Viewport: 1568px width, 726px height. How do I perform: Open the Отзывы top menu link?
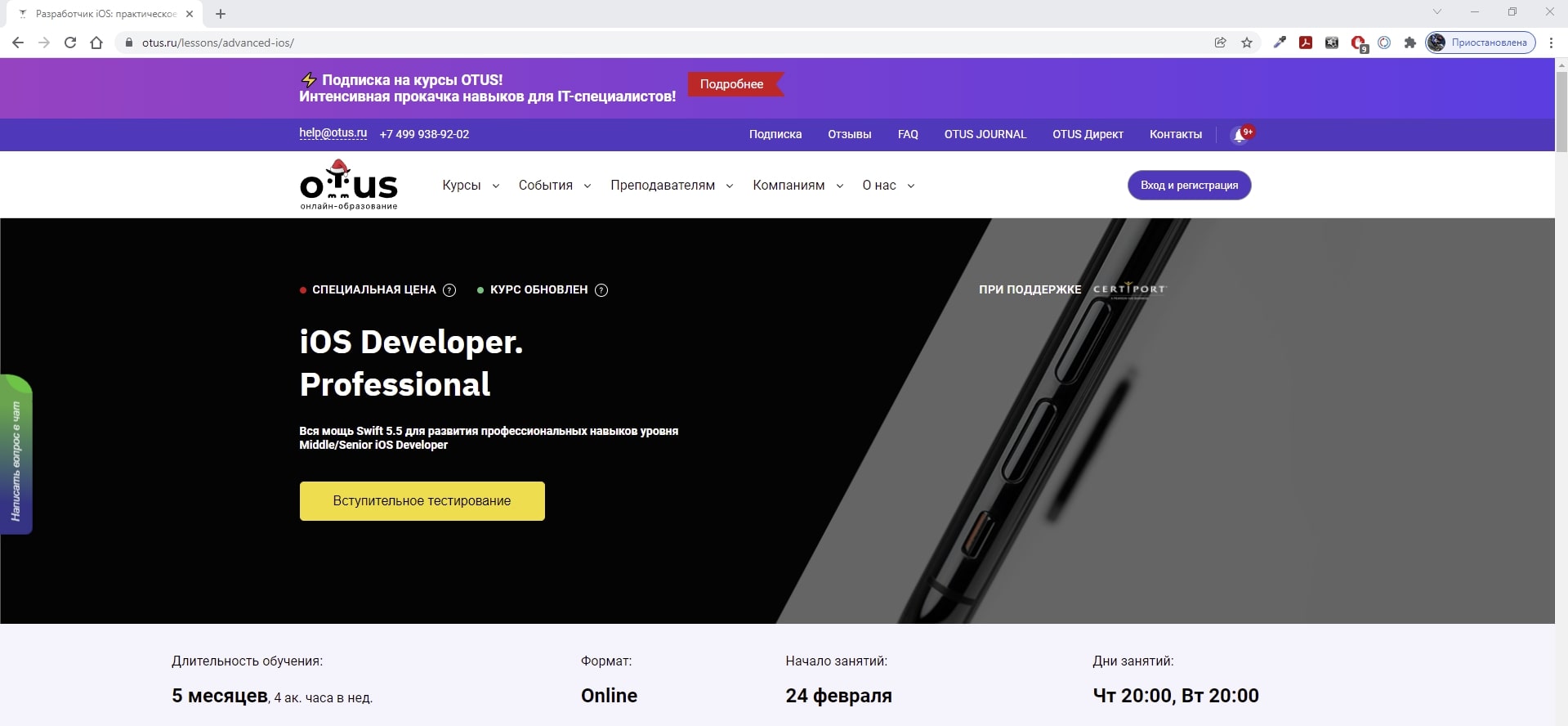[x=850, y=134]
